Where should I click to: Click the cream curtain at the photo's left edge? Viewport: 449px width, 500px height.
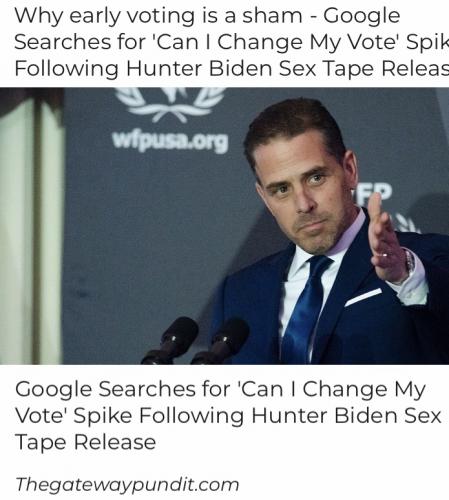(x=32, y=230)
